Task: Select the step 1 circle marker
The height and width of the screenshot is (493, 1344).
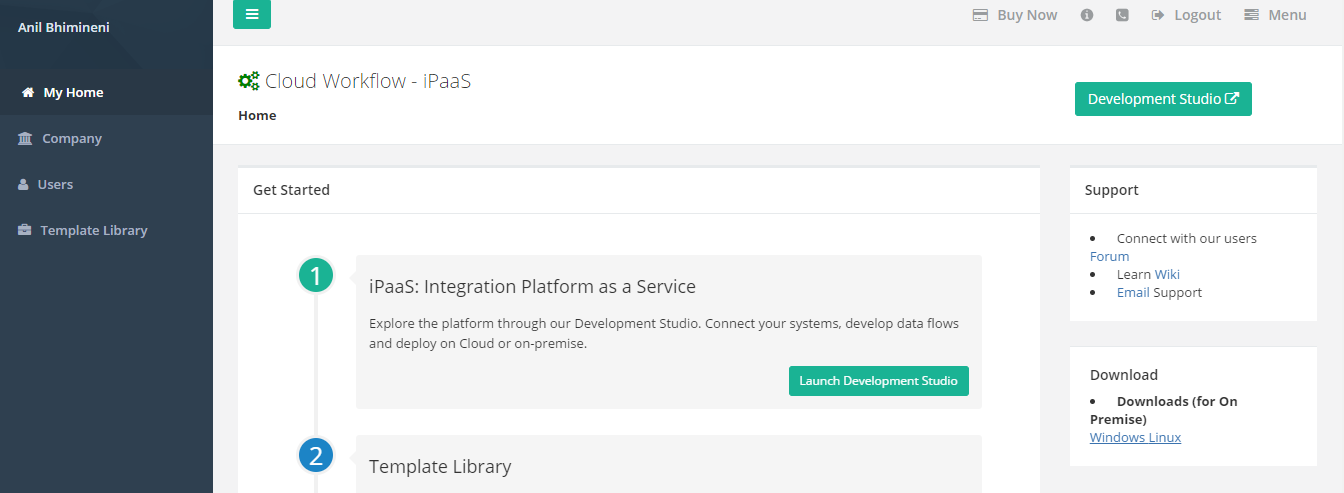Action: (316, 275)
